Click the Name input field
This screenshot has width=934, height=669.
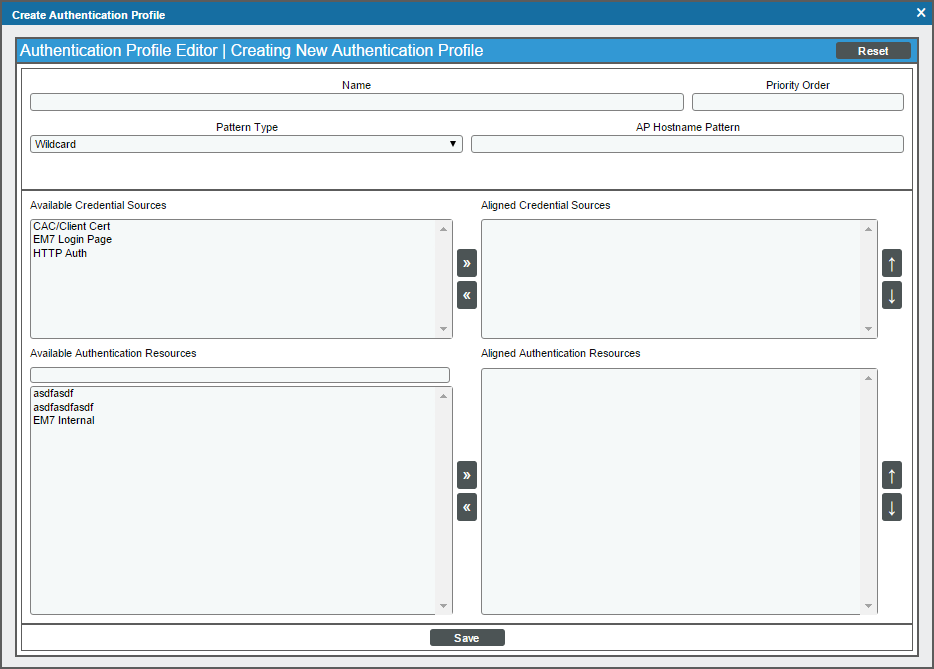tap(356, 101)
